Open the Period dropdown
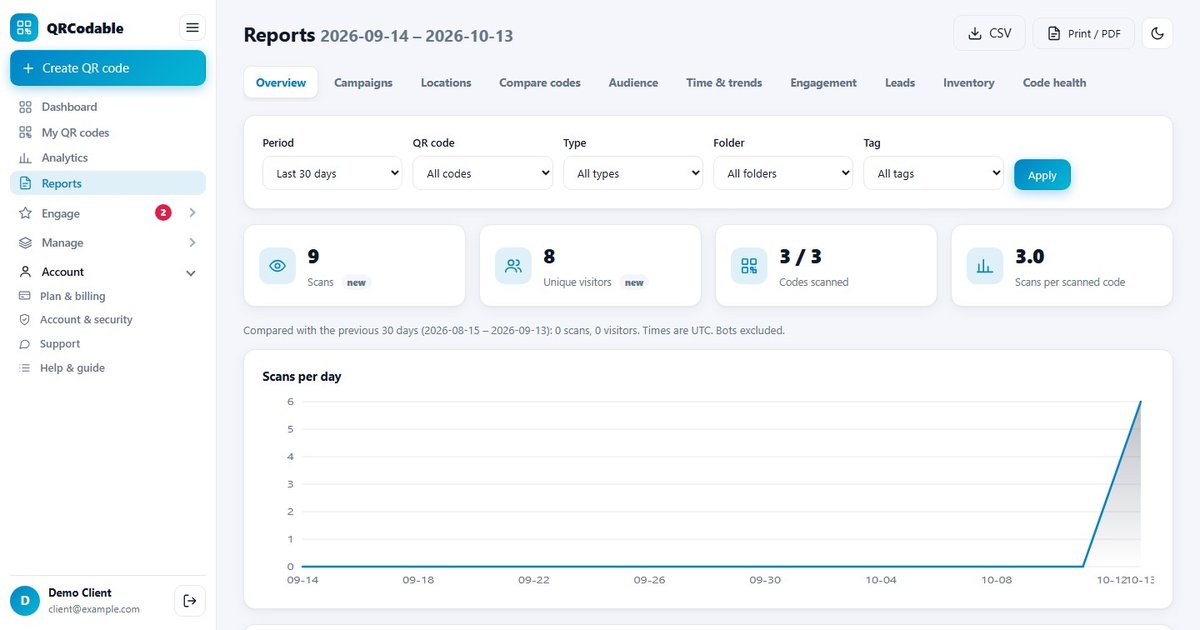 click(332, 173)
